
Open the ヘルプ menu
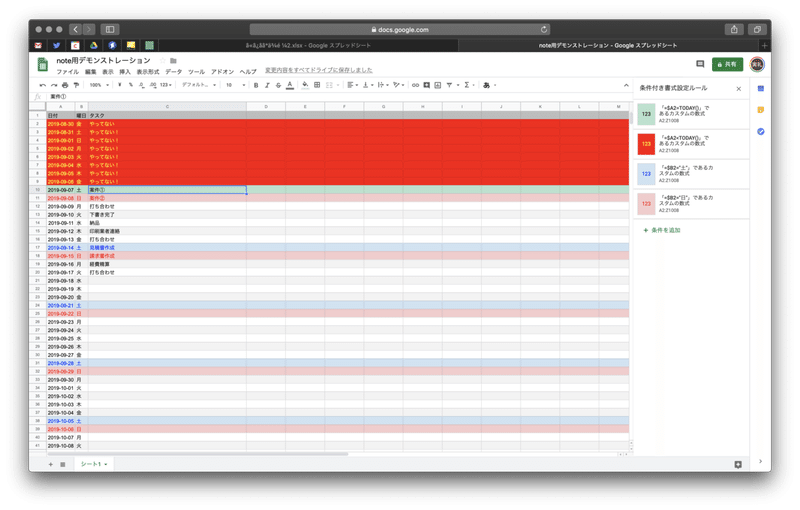coord(248,72)
